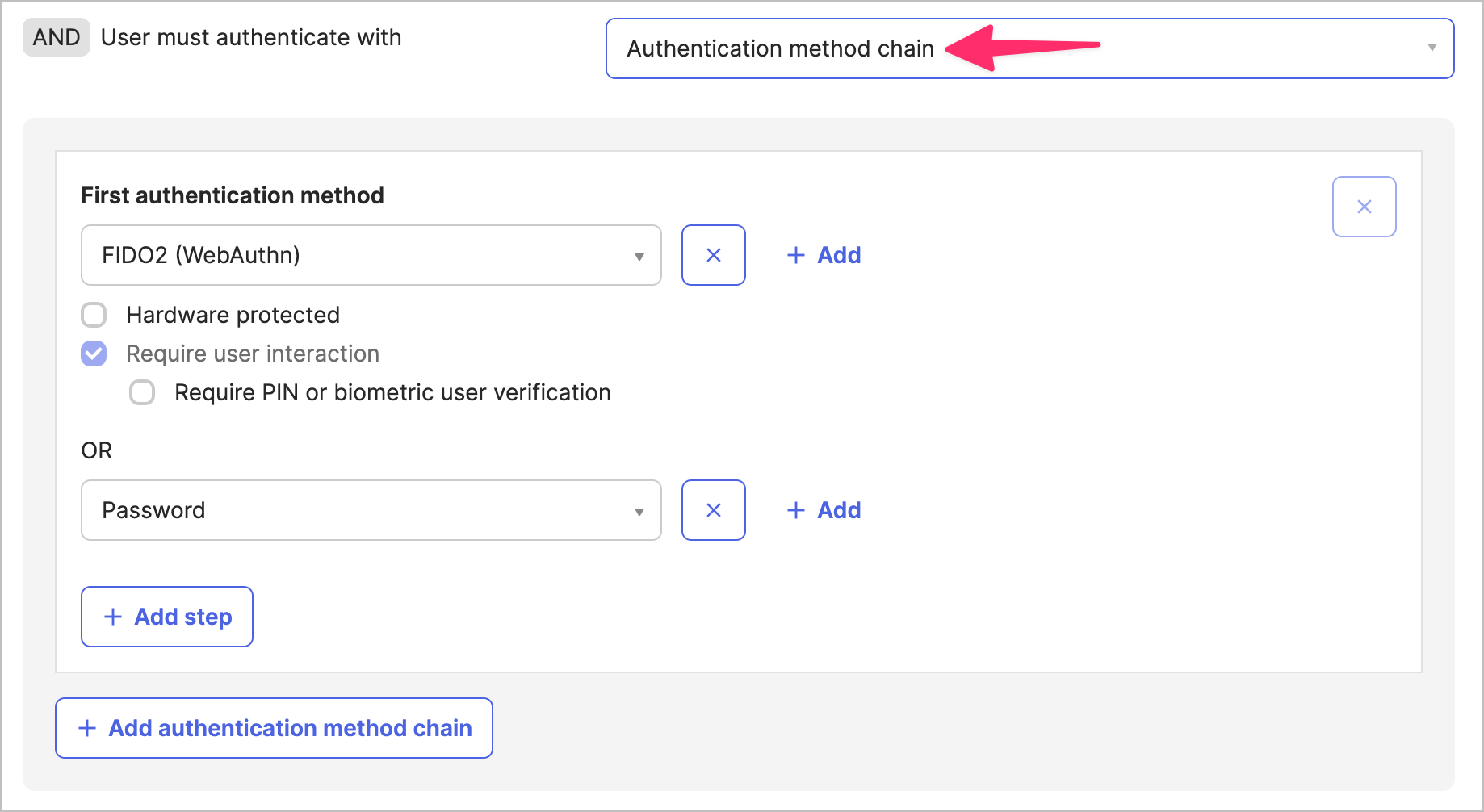This screenshot has height=812, width=1484.
Task: Click the chevron on the Password method selector
Action: (x=640, y=510)
